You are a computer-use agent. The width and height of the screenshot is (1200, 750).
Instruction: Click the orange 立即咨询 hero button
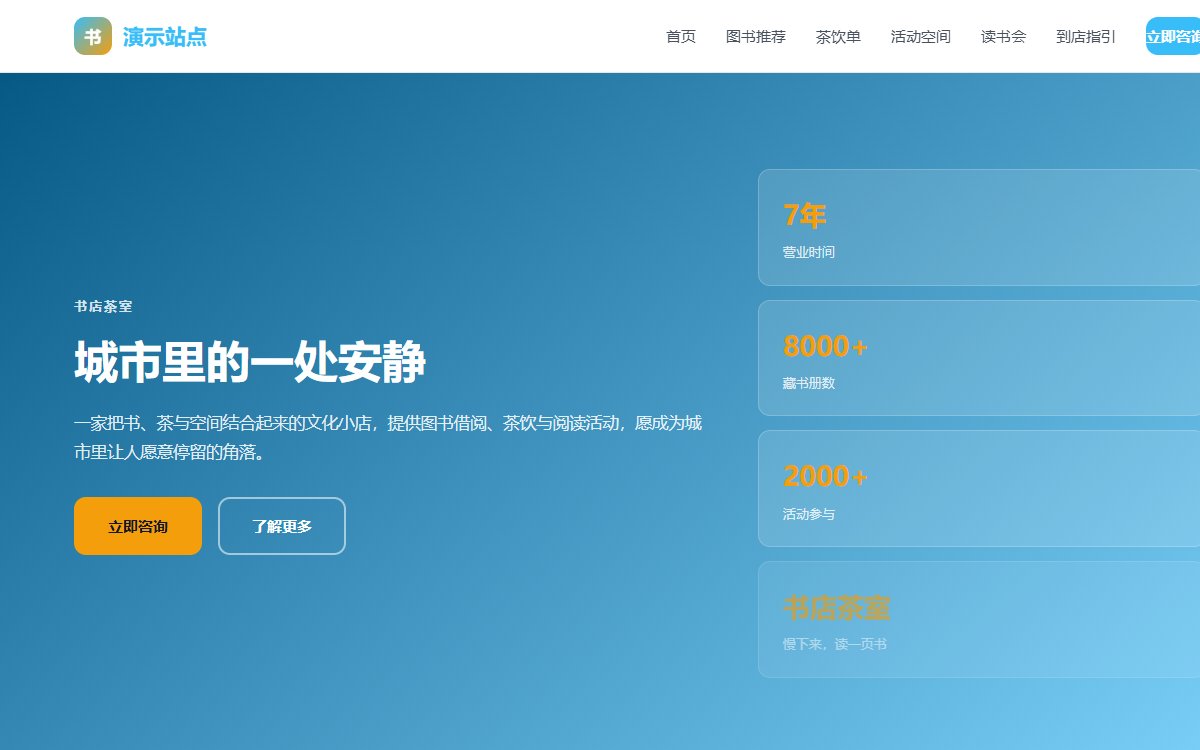(138, 526)
